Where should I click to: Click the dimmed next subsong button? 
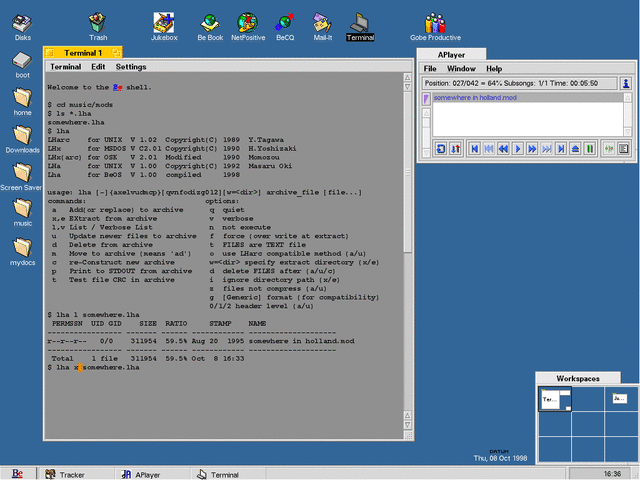click(x=547, y=149)
